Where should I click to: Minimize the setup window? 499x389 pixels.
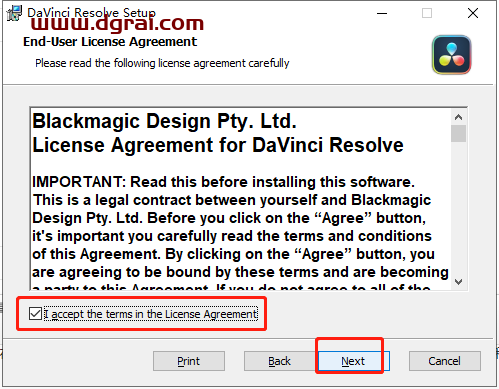point(382,13)
